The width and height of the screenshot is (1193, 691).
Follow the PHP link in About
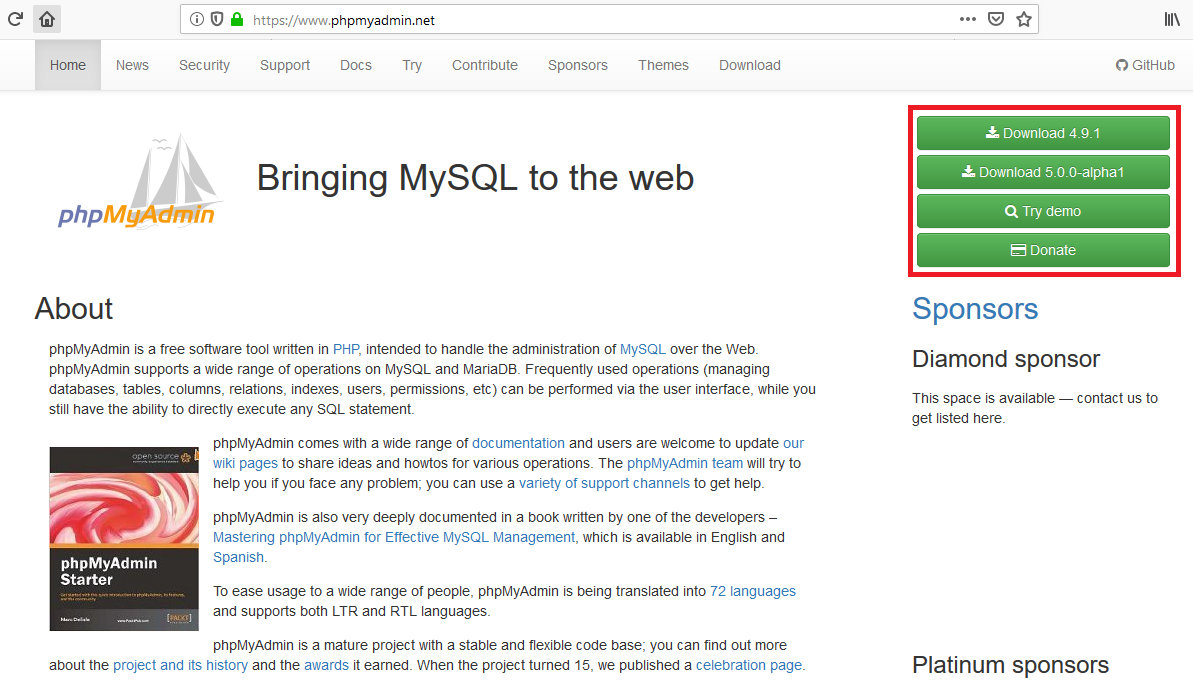coord(345,349)
